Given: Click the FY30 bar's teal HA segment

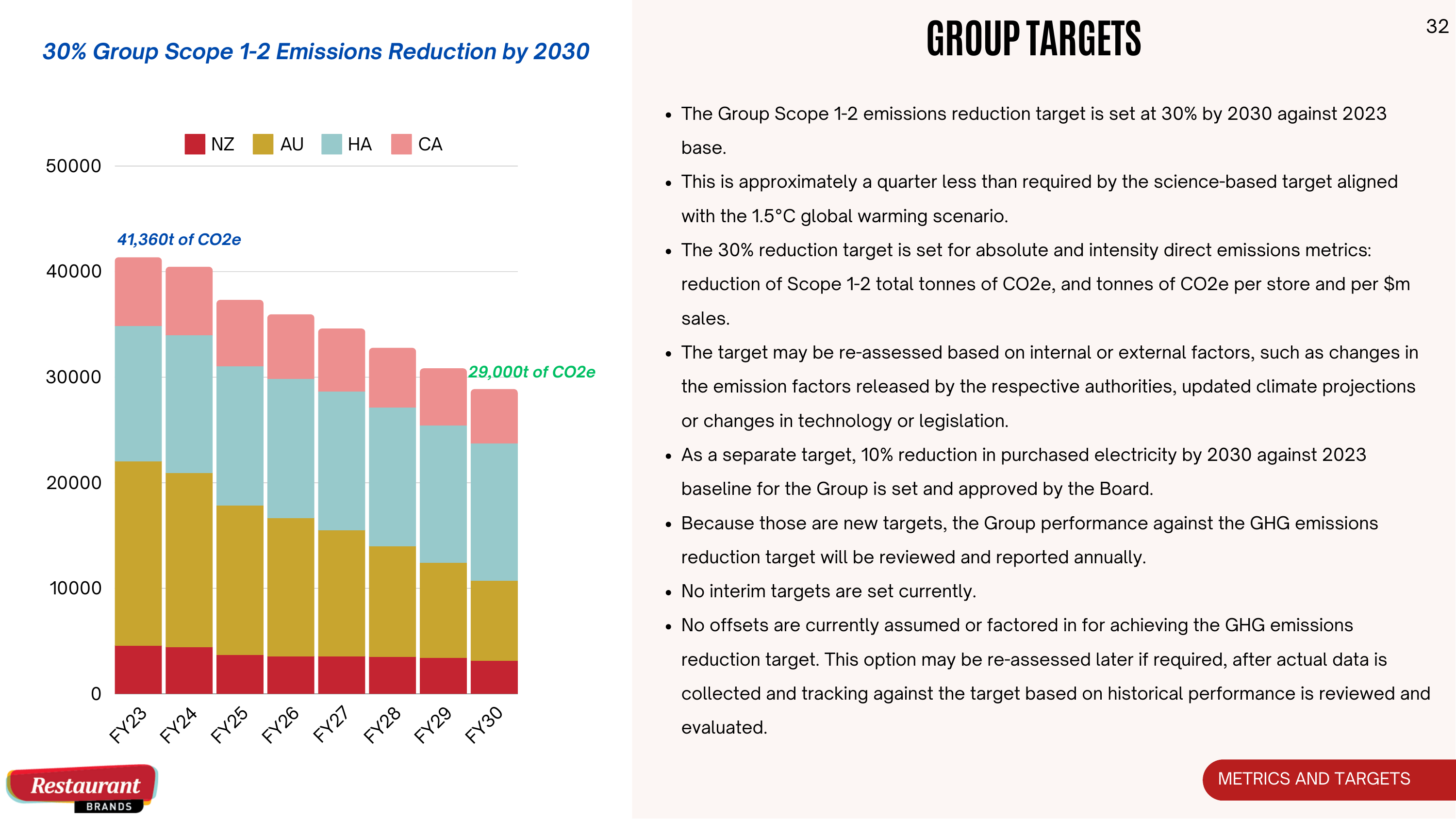Looking at the screenshot, I should pos(495,512).
